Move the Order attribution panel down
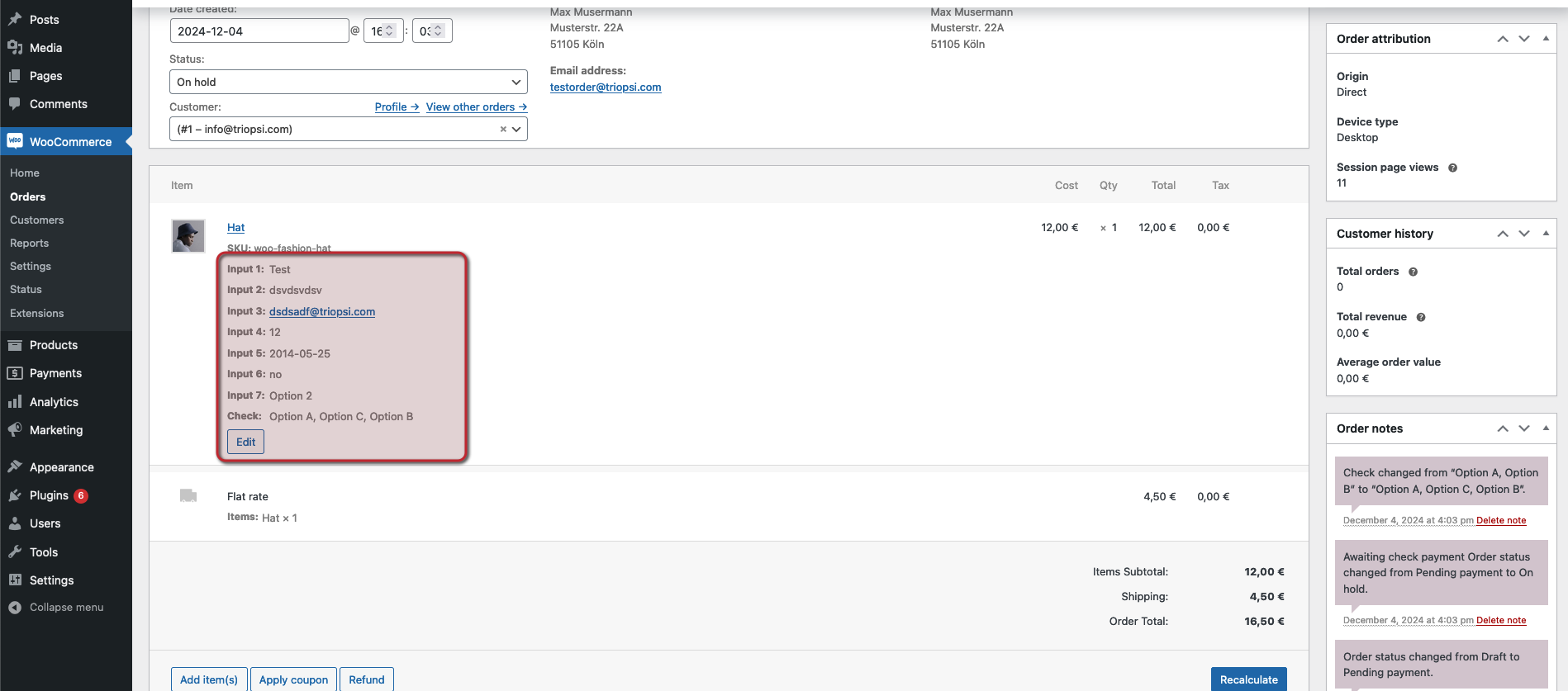This screenshot has width=1568, height=691. pos(1524,39)
